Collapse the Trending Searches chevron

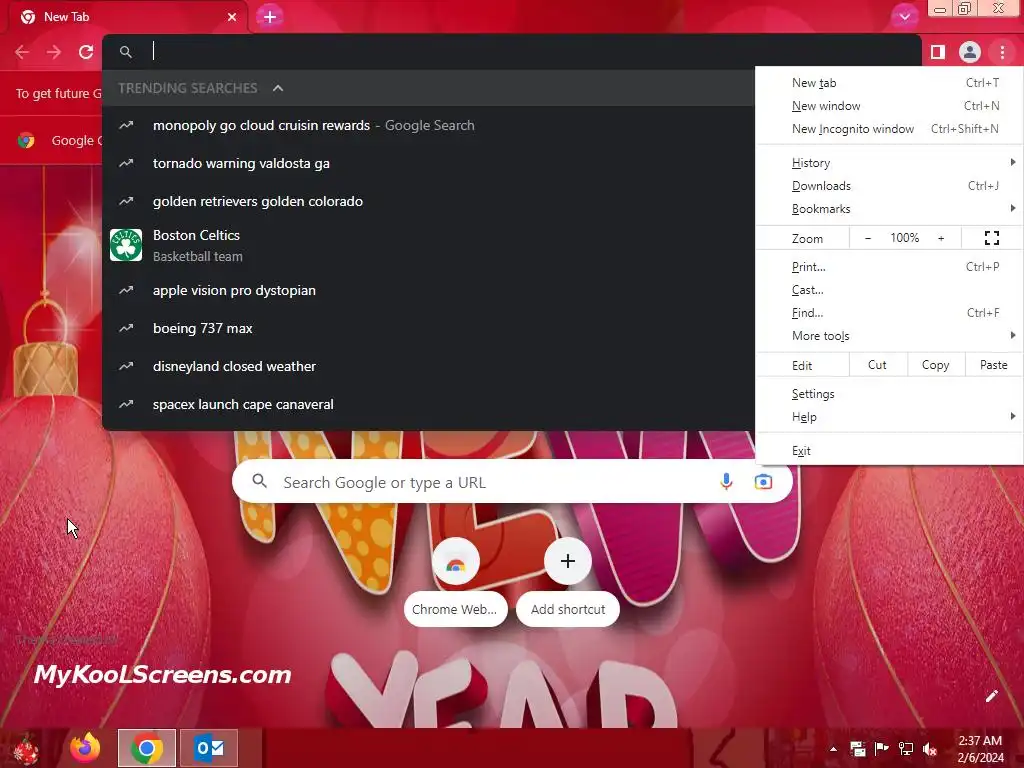[x=278, y=88]
